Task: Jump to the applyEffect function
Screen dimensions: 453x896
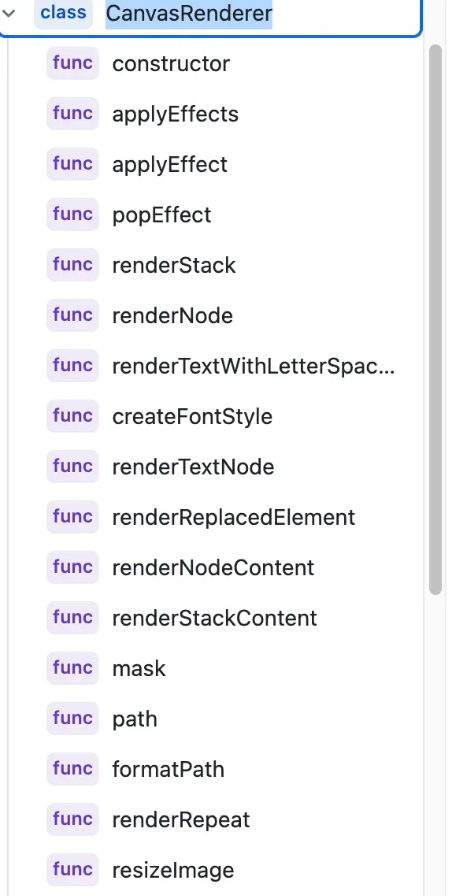Action: (170, 165)
